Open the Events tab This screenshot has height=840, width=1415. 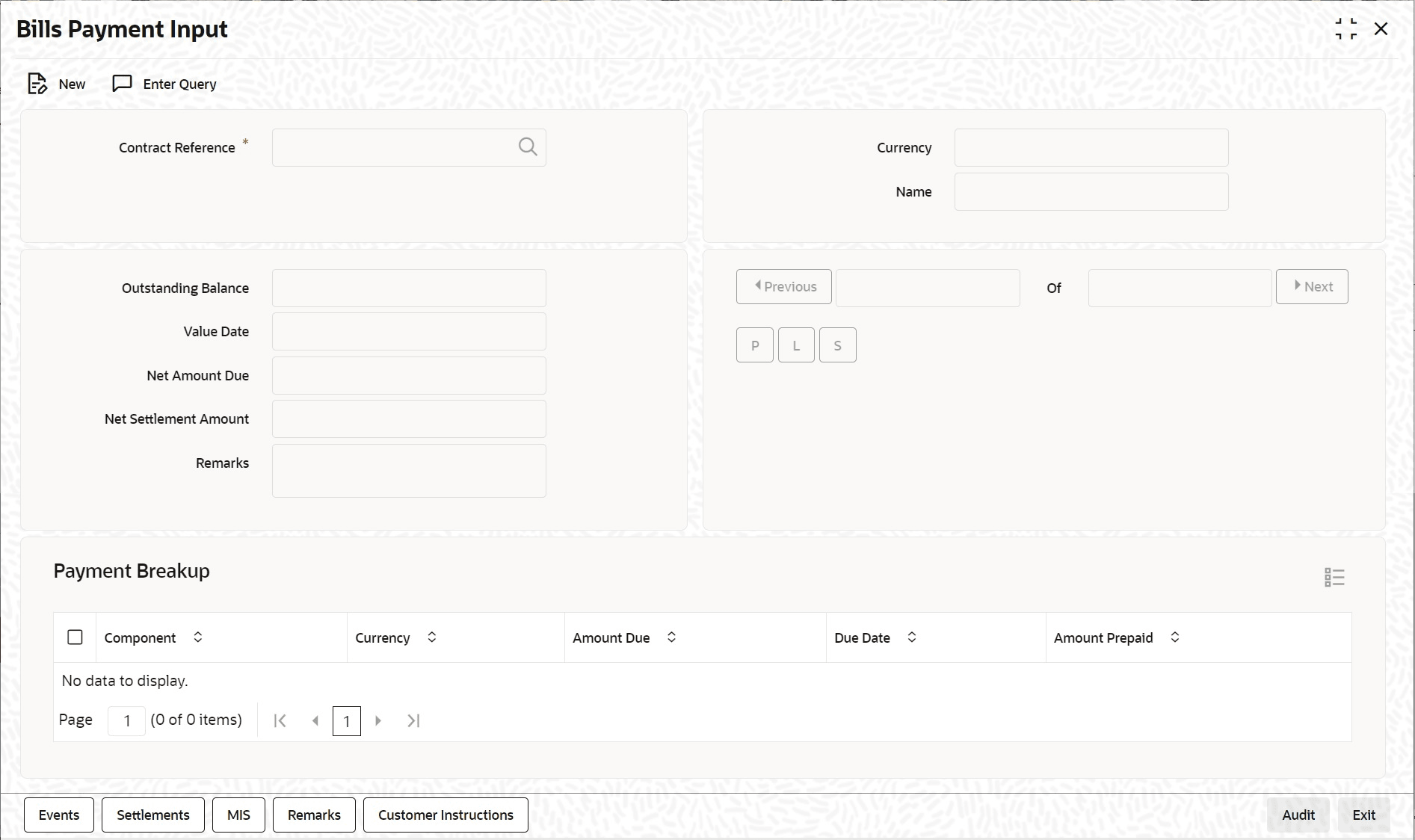point(59,815)
